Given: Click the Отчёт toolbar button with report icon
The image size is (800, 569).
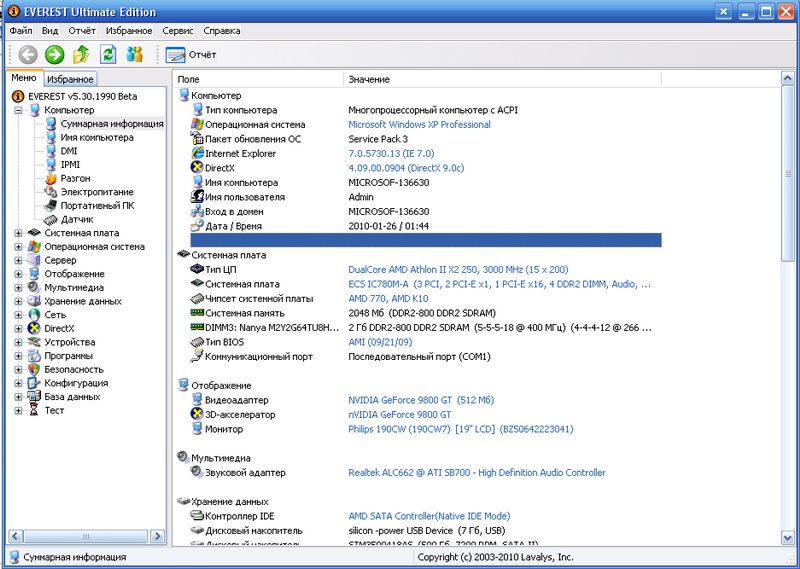Looking at the screenshot, I should click(x=191, y=54).
